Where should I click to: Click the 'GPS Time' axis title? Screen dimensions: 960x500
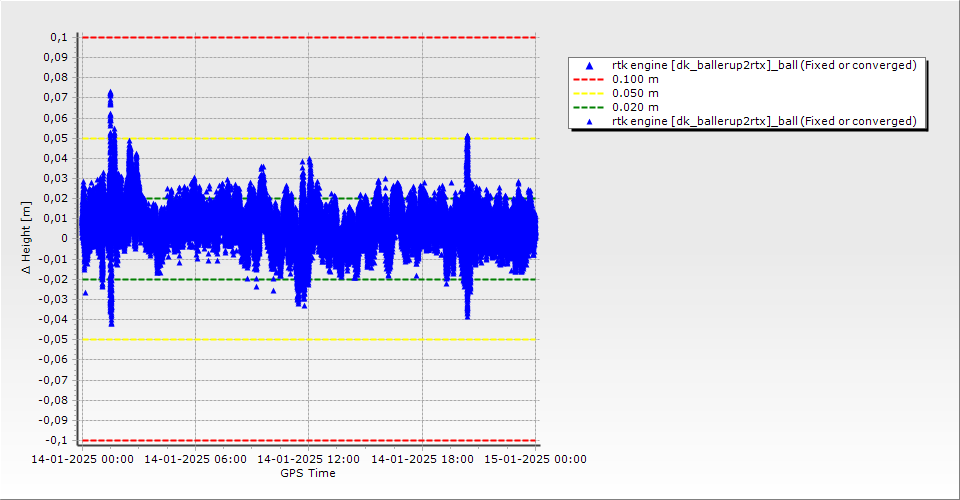308,473
